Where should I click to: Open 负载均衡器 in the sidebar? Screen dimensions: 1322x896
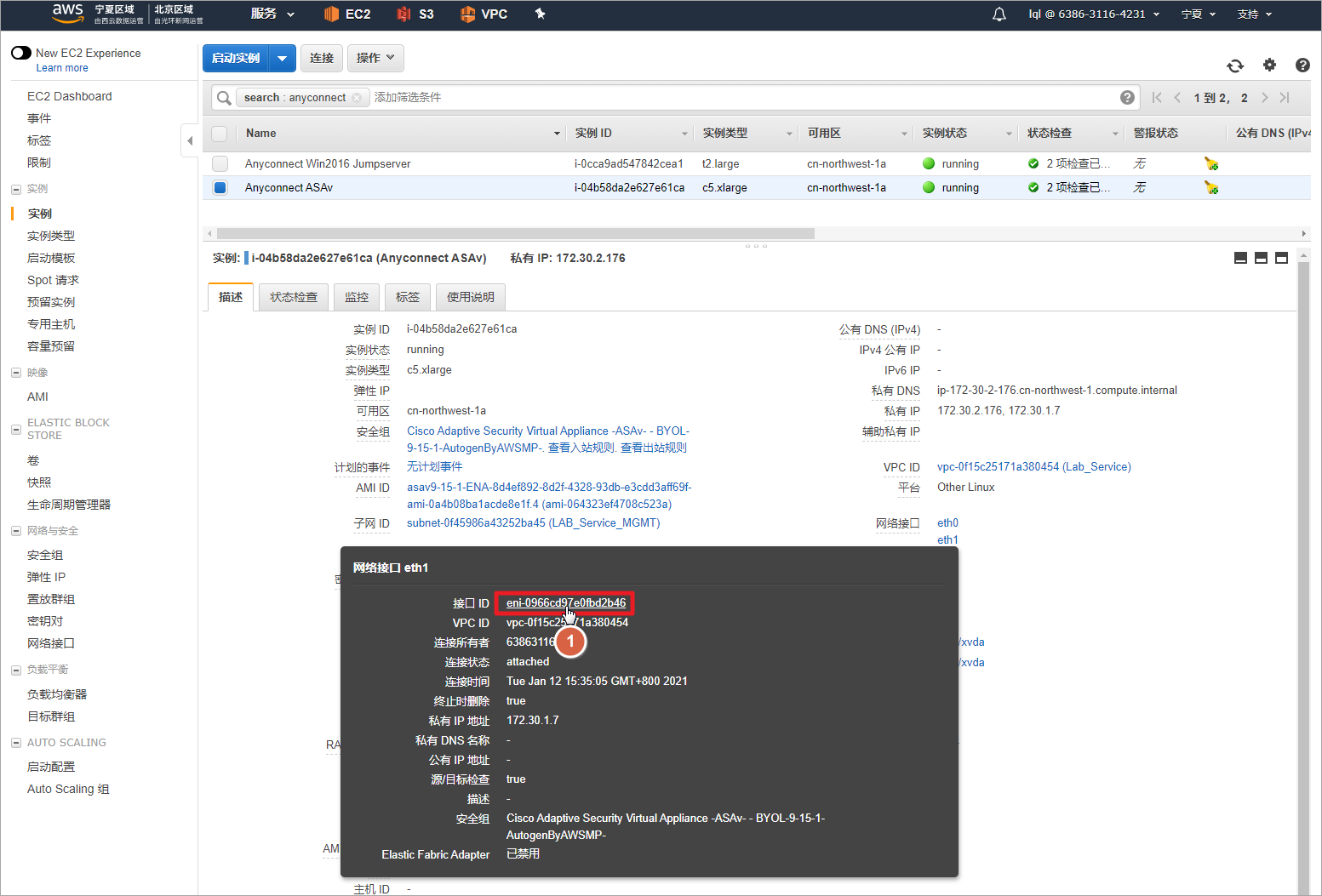click(x=57, y=694)
